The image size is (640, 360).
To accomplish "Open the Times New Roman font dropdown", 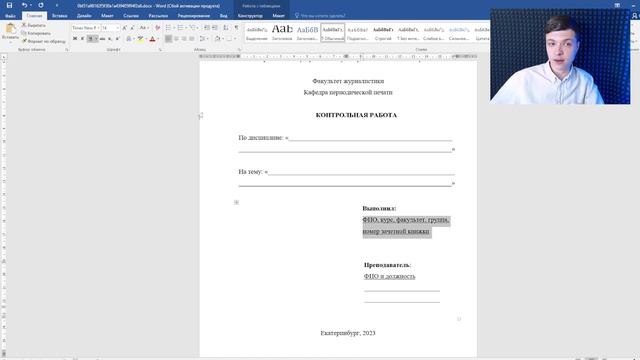I will coord(98,28).
